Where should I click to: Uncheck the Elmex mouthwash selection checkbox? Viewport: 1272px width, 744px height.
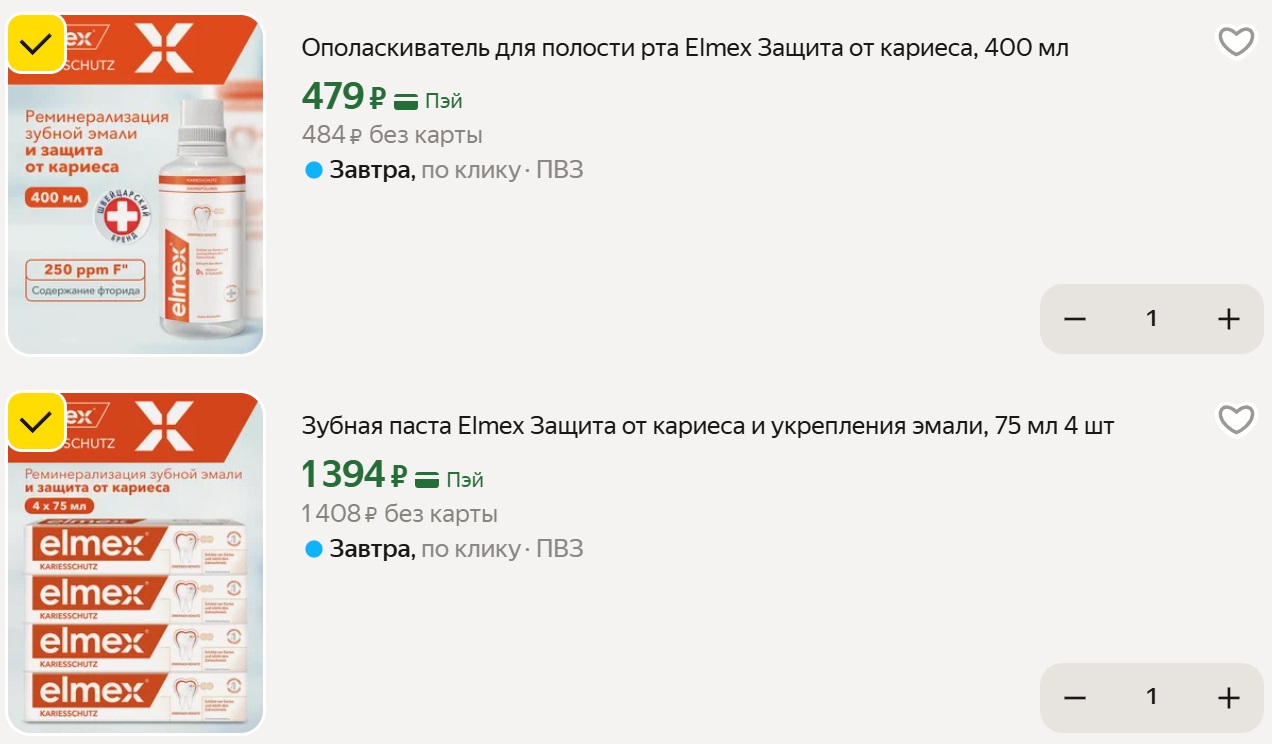pos(36,44)
